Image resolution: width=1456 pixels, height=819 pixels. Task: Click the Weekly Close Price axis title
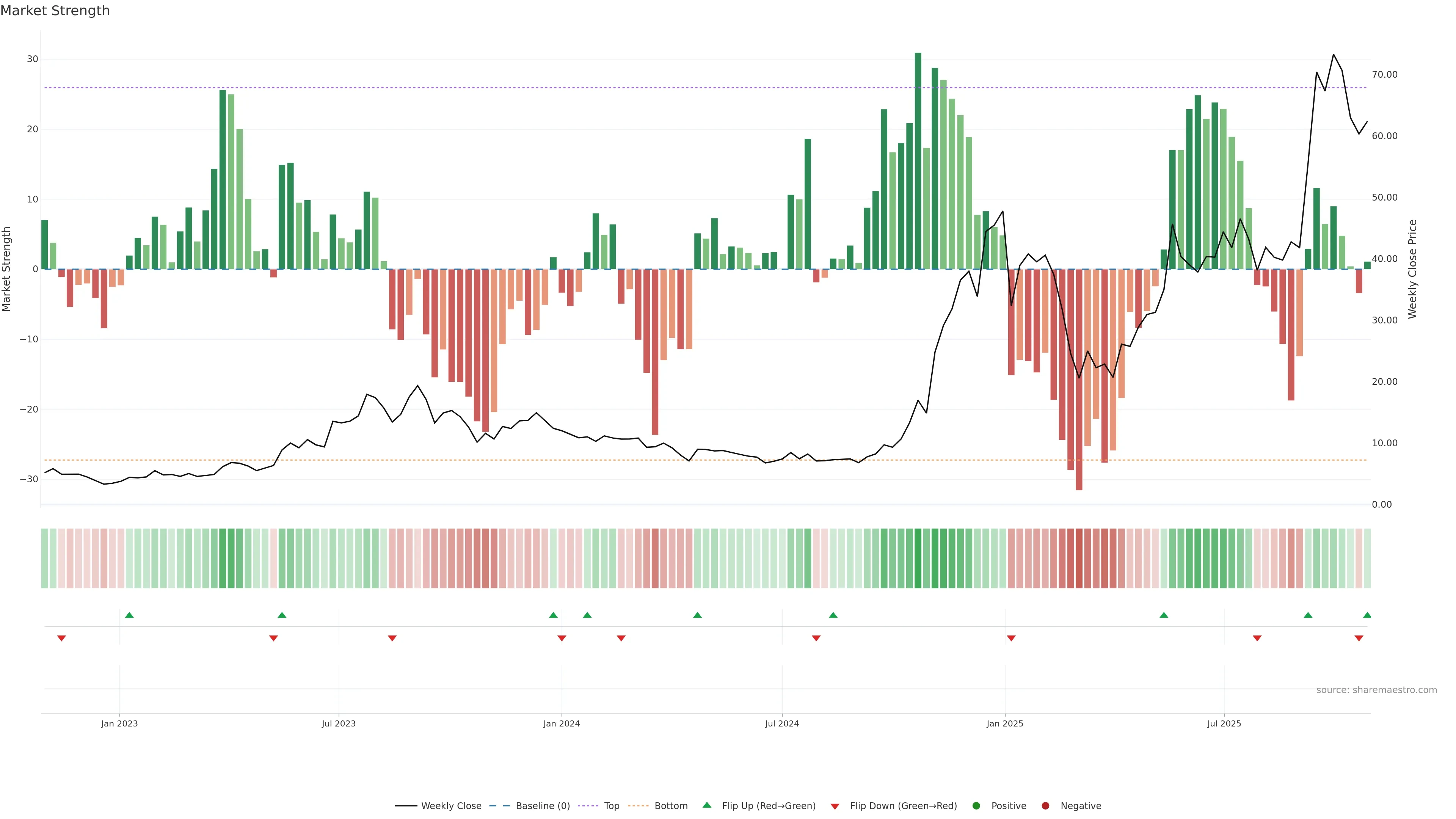pyautogui.click(x=1412, y=269)
